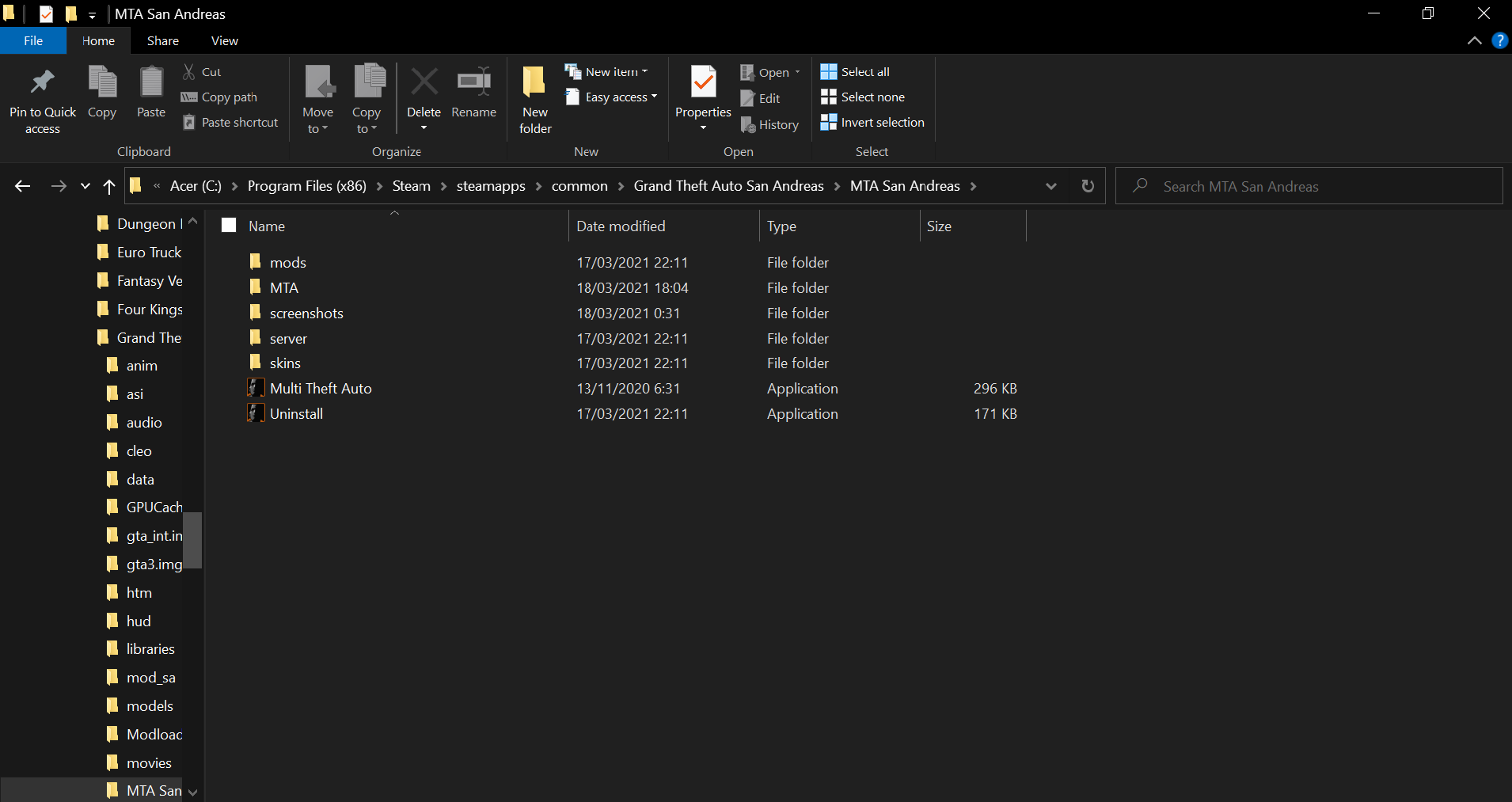
Task: Click Copy path in the ribbon
Action: (219, 97)
